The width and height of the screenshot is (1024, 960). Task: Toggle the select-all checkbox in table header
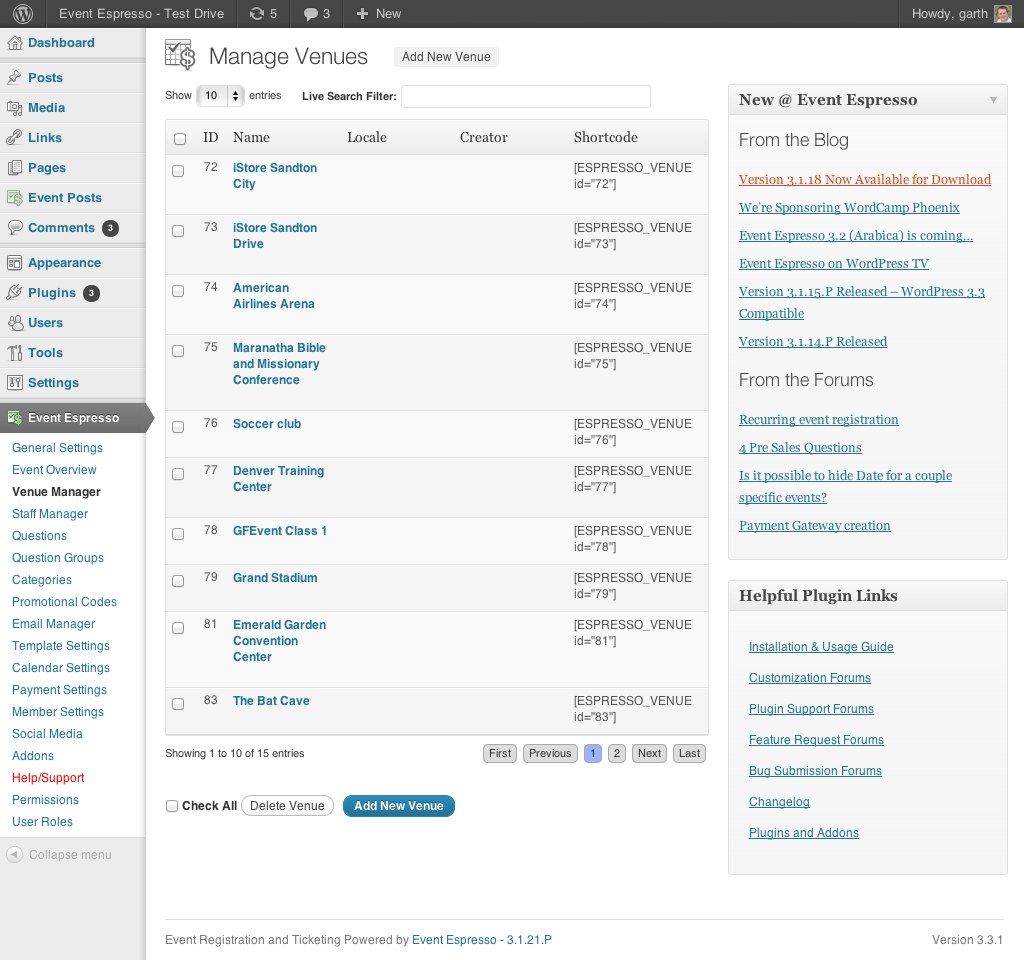pos(180,138)
